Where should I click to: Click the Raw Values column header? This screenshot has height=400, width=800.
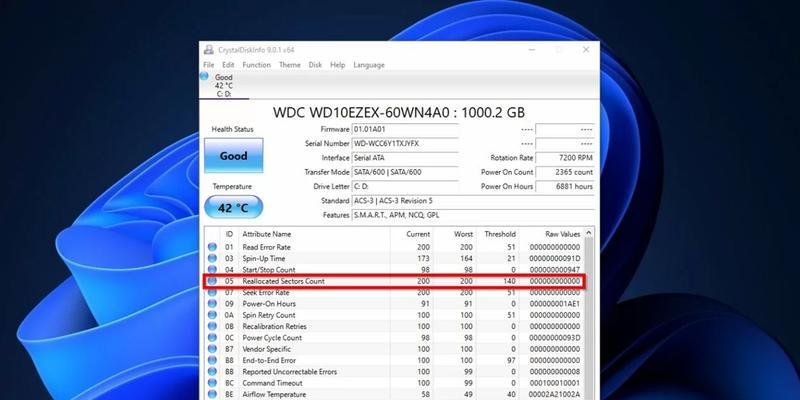click(551, 234)
